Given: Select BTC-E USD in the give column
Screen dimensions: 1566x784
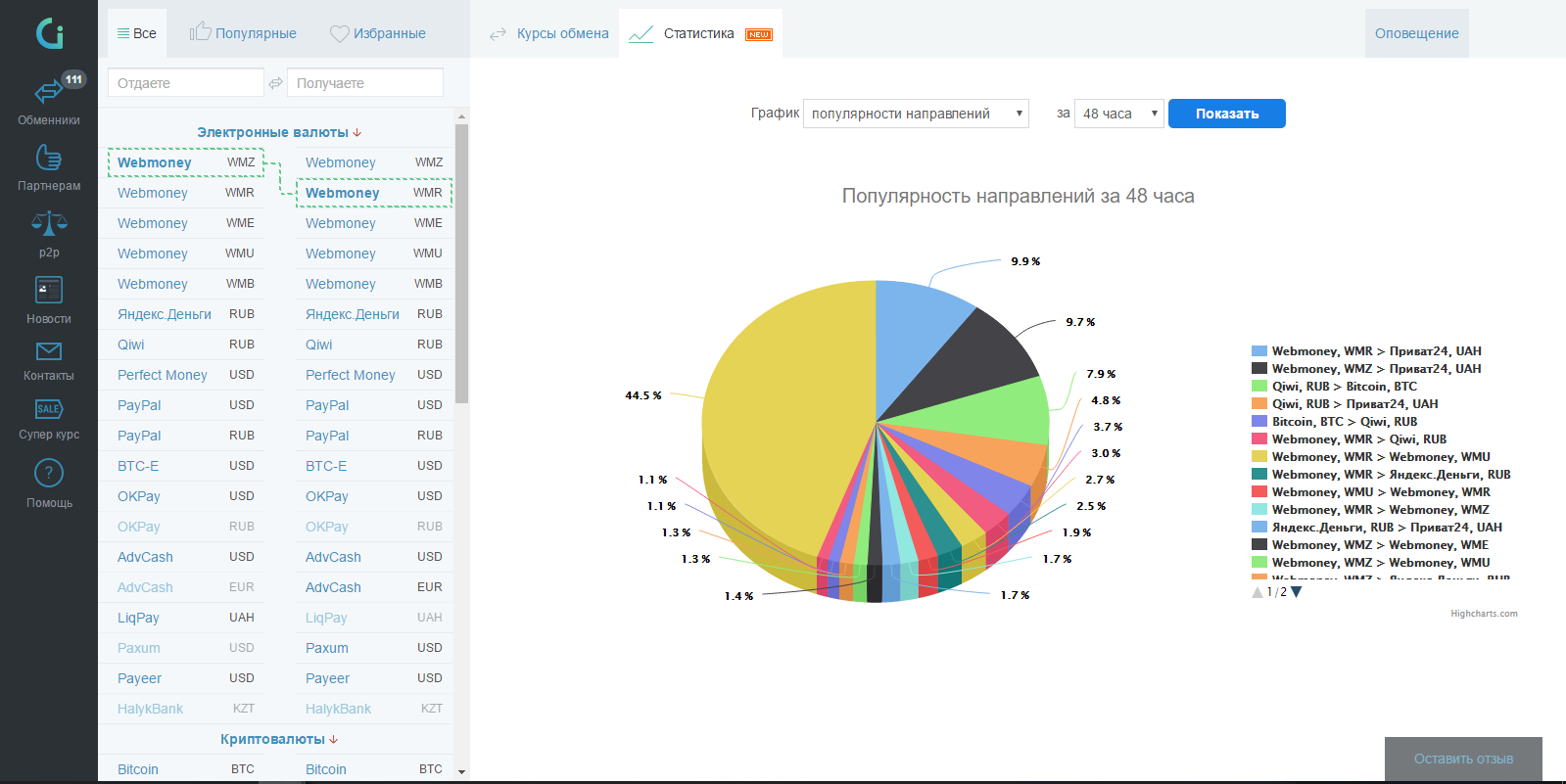Looking at the screenshot, I should [x=186, y=466].
